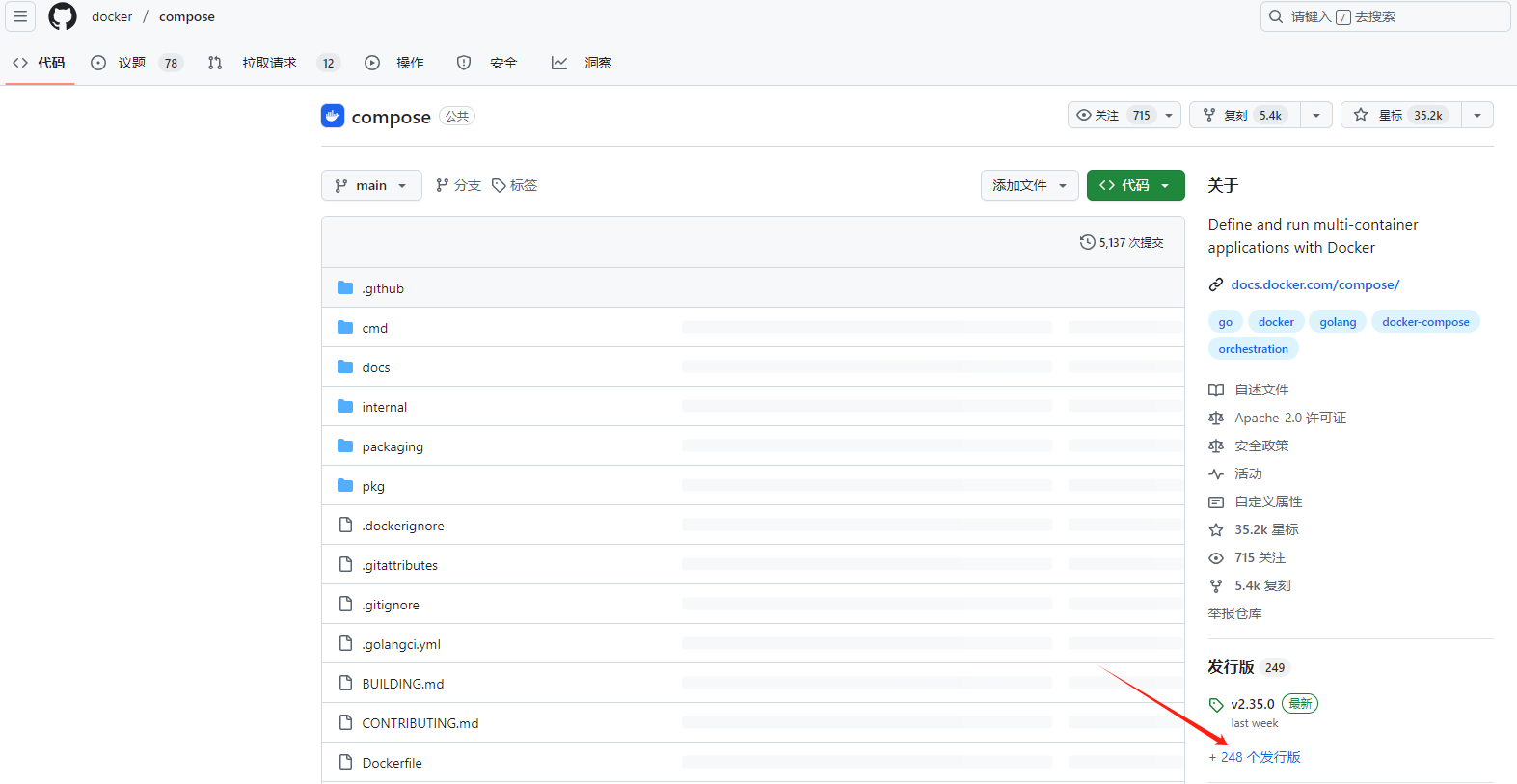
Task: Click the commit history clock icon
Action: [1087, 242]
